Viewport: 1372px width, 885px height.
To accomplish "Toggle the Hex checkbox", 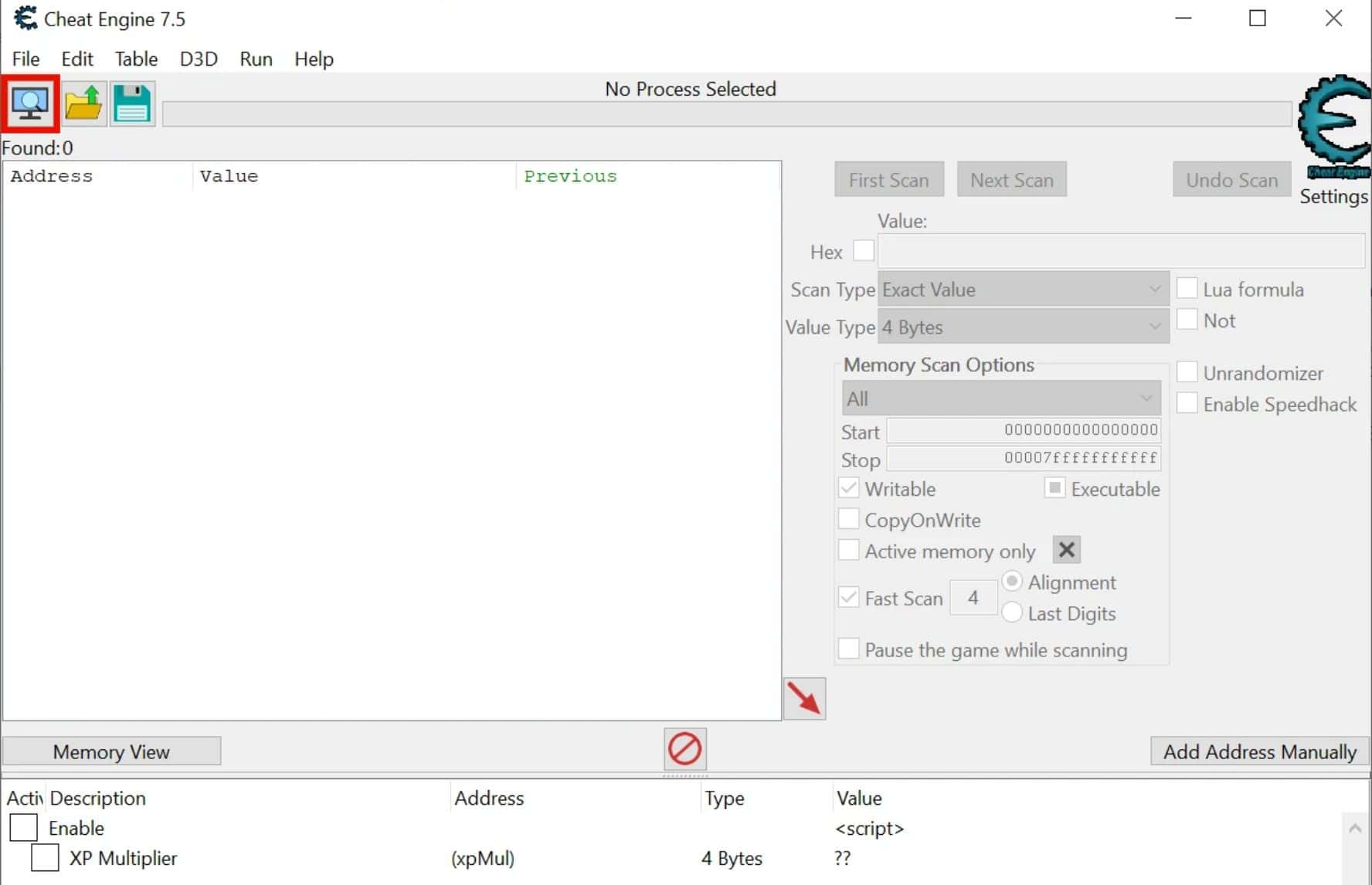I will click(x=864, y=251).
